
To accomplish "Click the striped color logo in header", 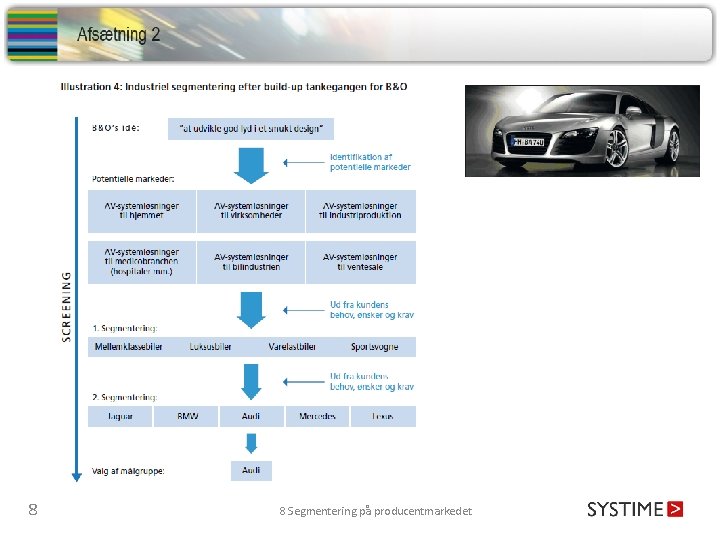I will 32,35.
